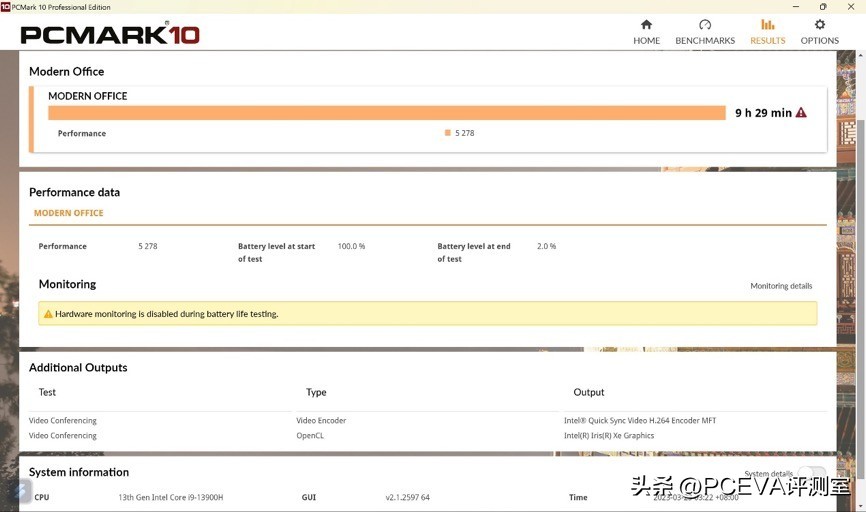Click the 9 h 29 min result
This screenshot has height=512, width=866.
763,113
